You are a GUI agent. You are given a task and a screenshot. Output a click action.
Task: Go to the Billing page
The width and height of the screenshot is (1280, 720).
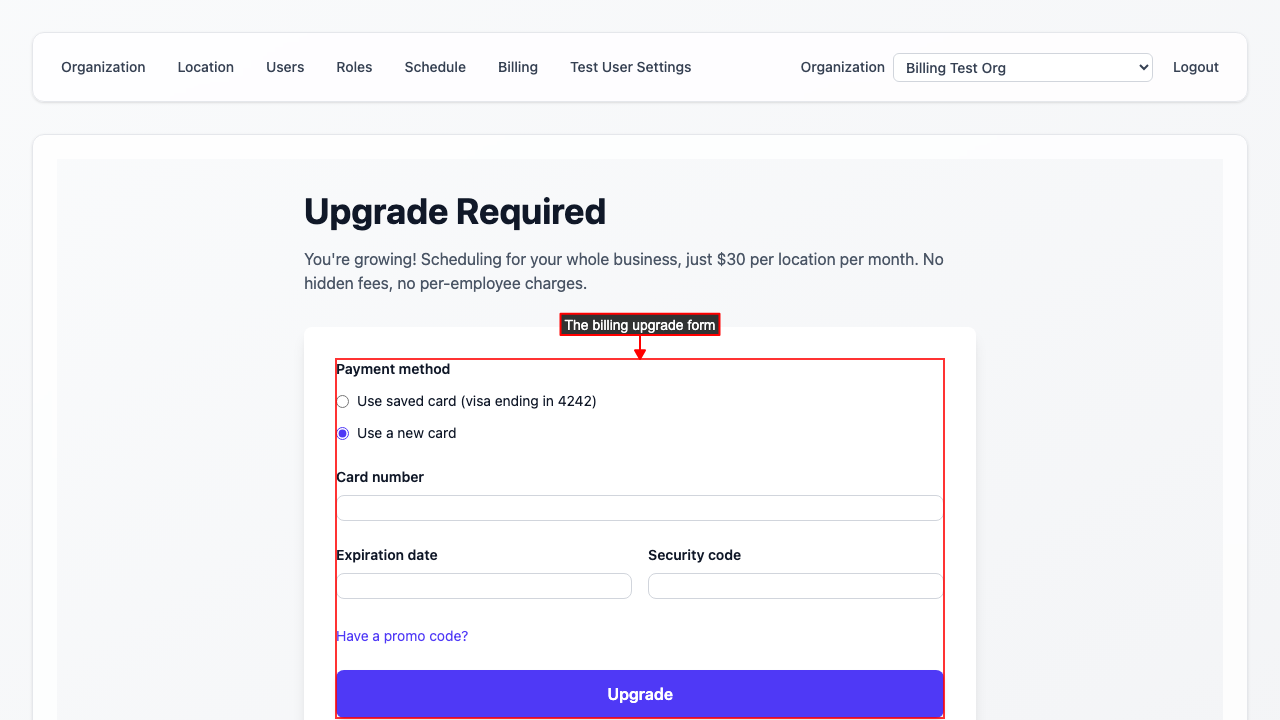517,67
